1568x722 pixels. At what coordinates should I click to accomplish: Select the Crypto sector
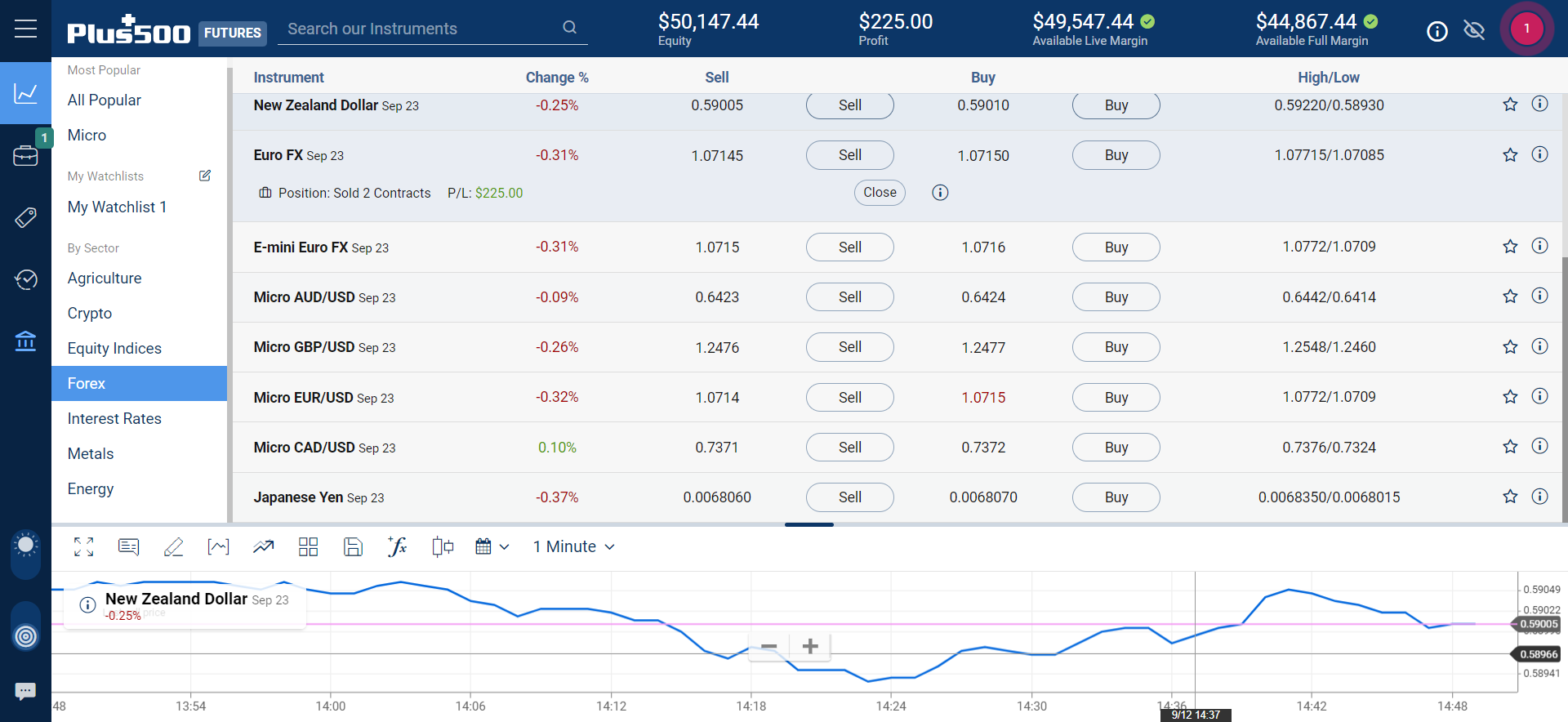[x=90, y=314]
